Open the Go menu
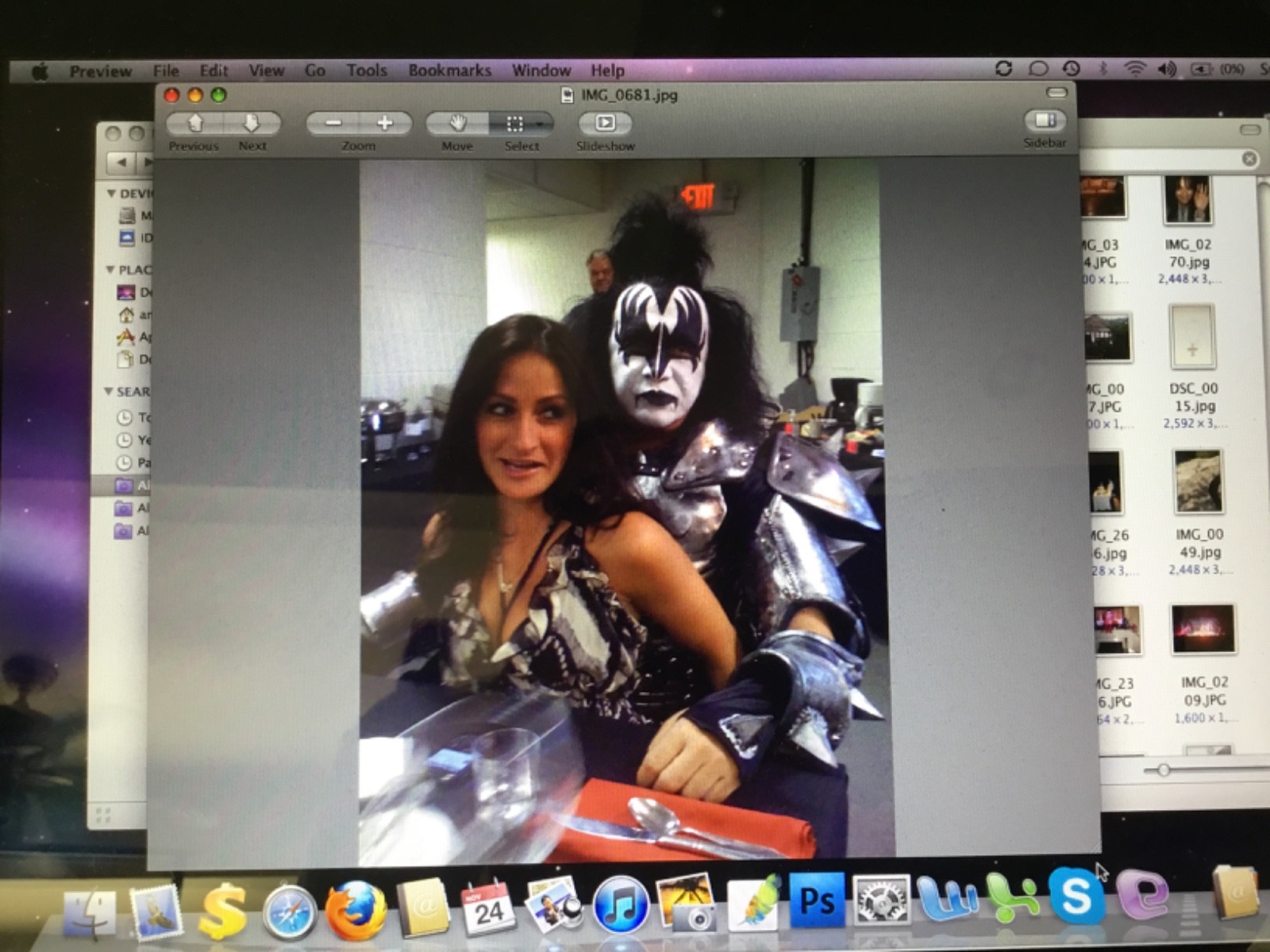1270x952 pixels. click(x=315, y=71)
